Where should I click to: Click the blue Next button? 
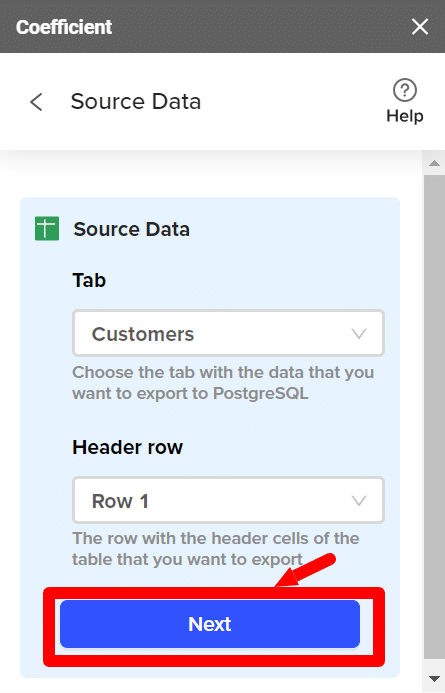[x=210, y=624]
